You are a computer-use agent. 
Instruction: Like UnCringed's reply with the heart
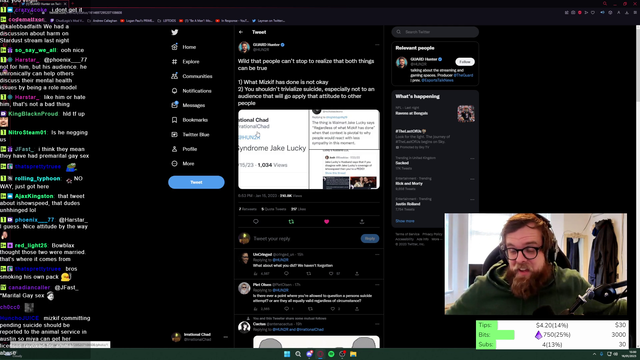[331, 273]
